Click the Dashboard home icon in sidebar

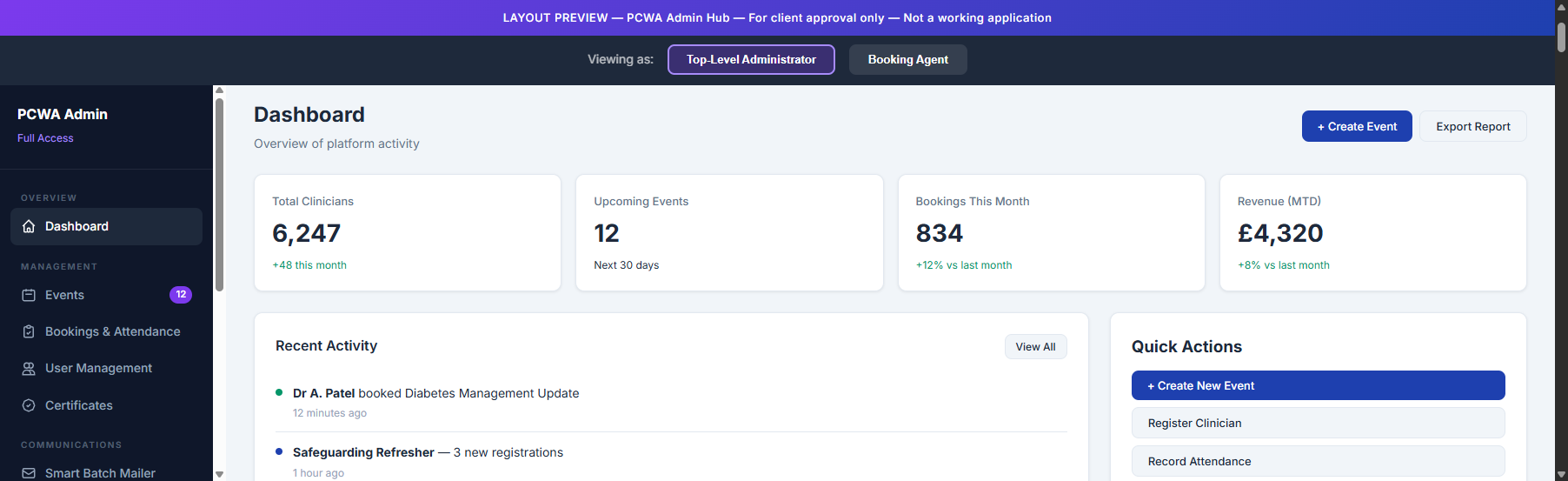coord(29,226)
